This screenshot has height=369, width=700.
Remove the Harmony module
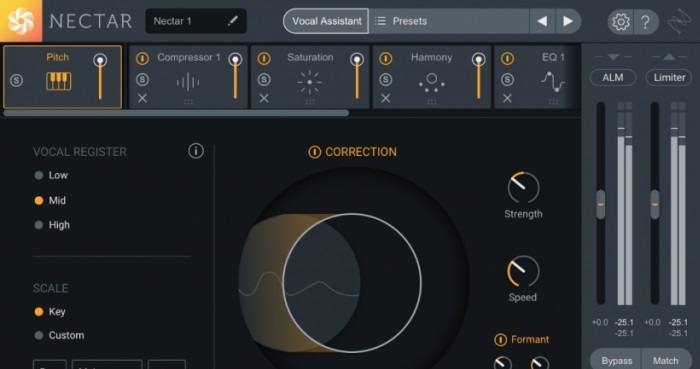pyautogui.click(x=386, y=98)
